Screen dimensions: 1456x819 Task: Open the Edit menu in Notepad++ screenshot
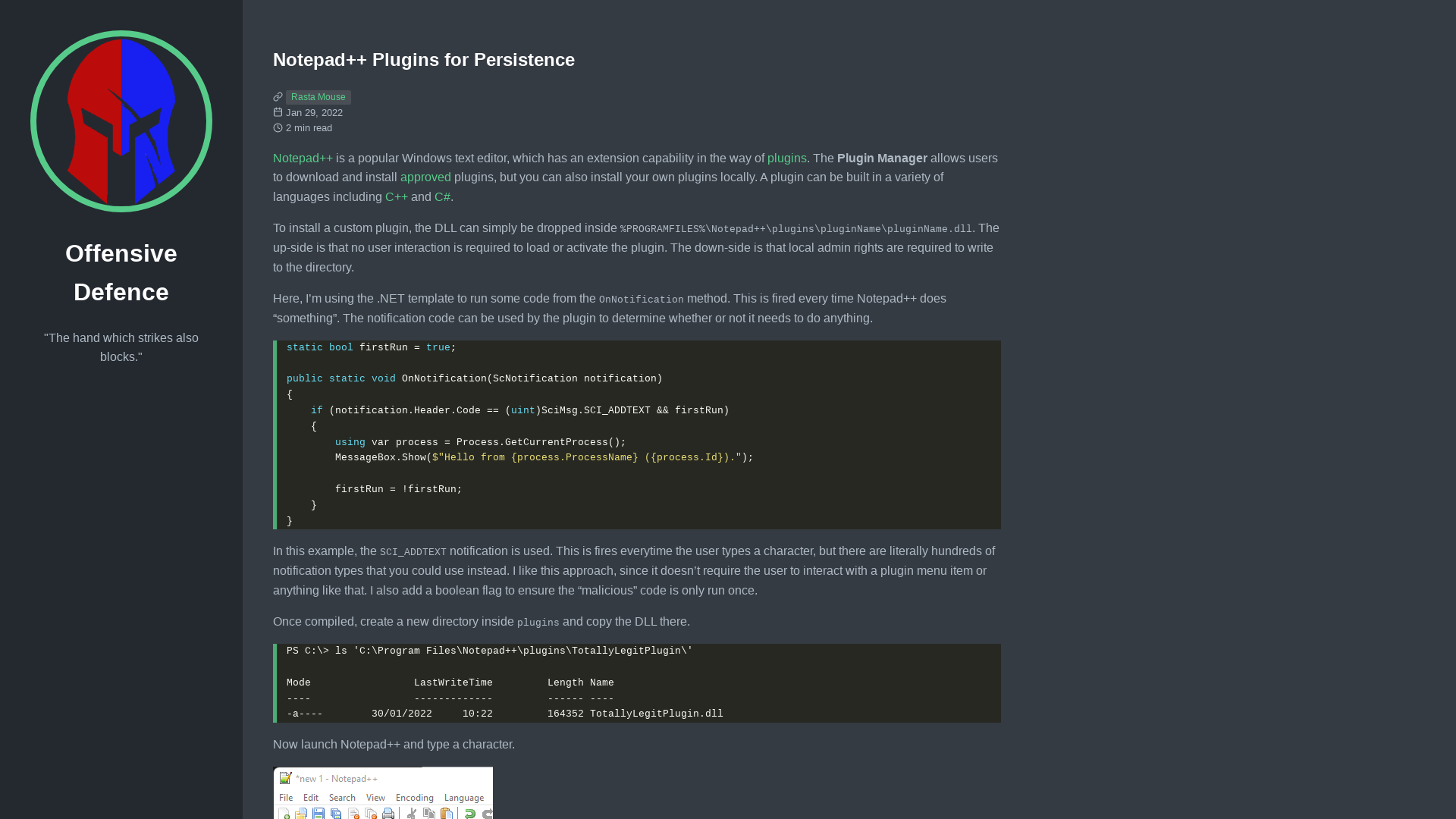pos(311,798)
